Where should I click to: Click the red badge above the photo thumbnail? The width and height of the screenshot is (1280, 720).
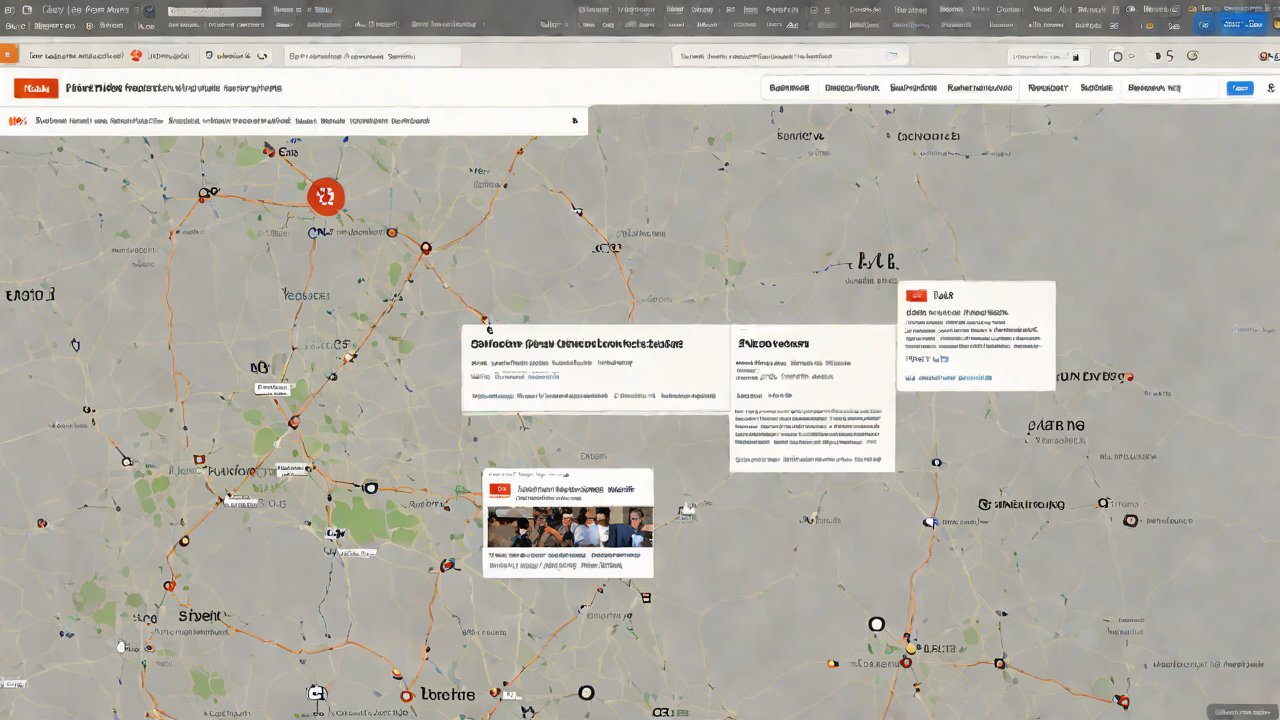pos(498,490)
